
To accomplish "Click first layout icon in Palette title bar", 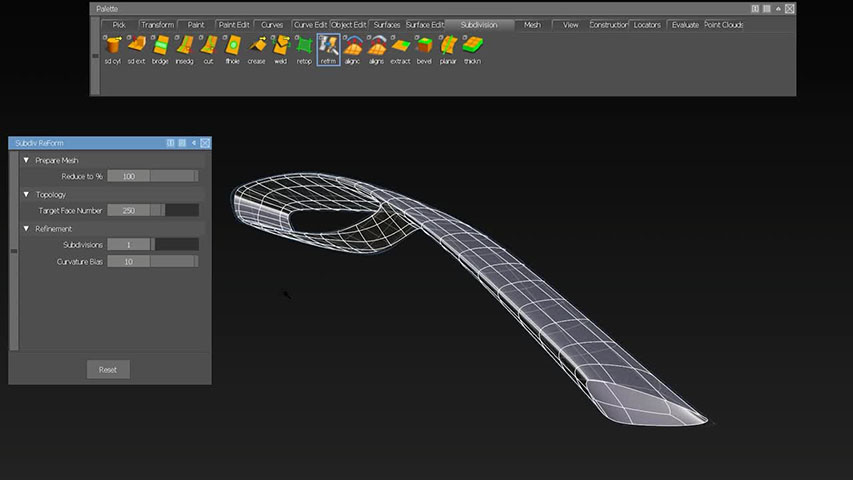I will 755,9.
